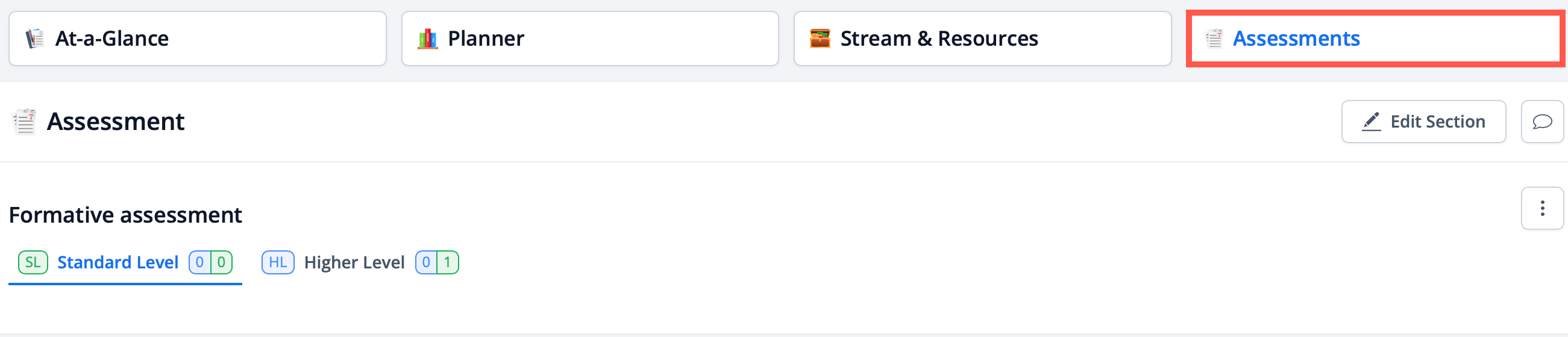The height and width of the screenshot is (337, 1568).
Task: Switch to the Planner tab
Action: point(589,39)
